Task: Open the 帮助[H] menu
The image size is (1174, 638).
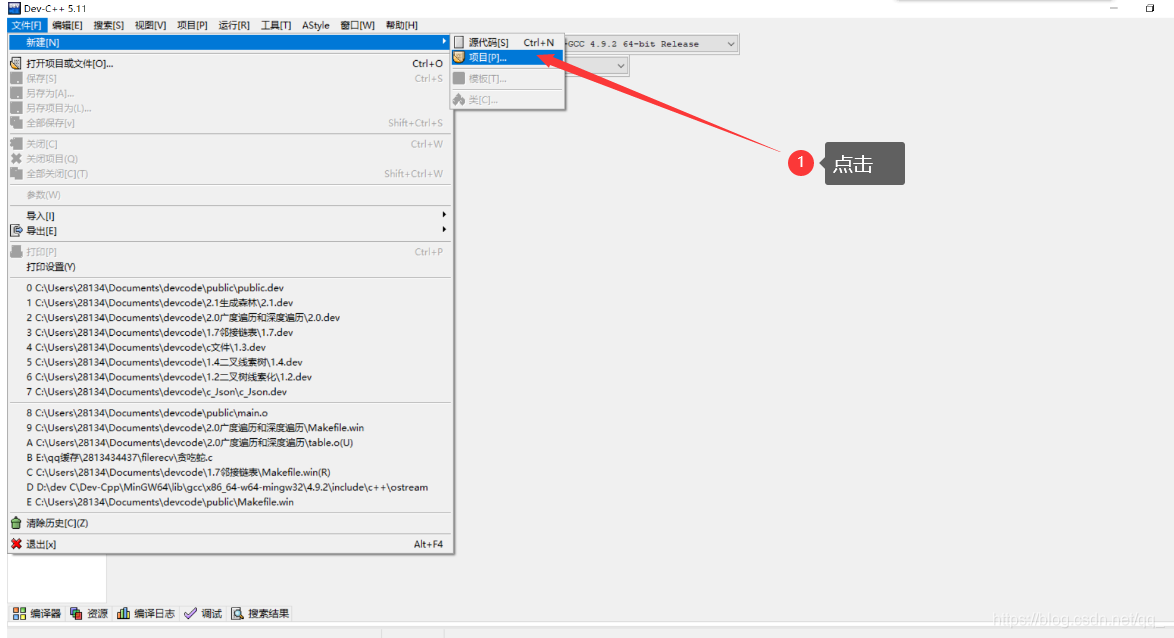Action: pos(402,25)
